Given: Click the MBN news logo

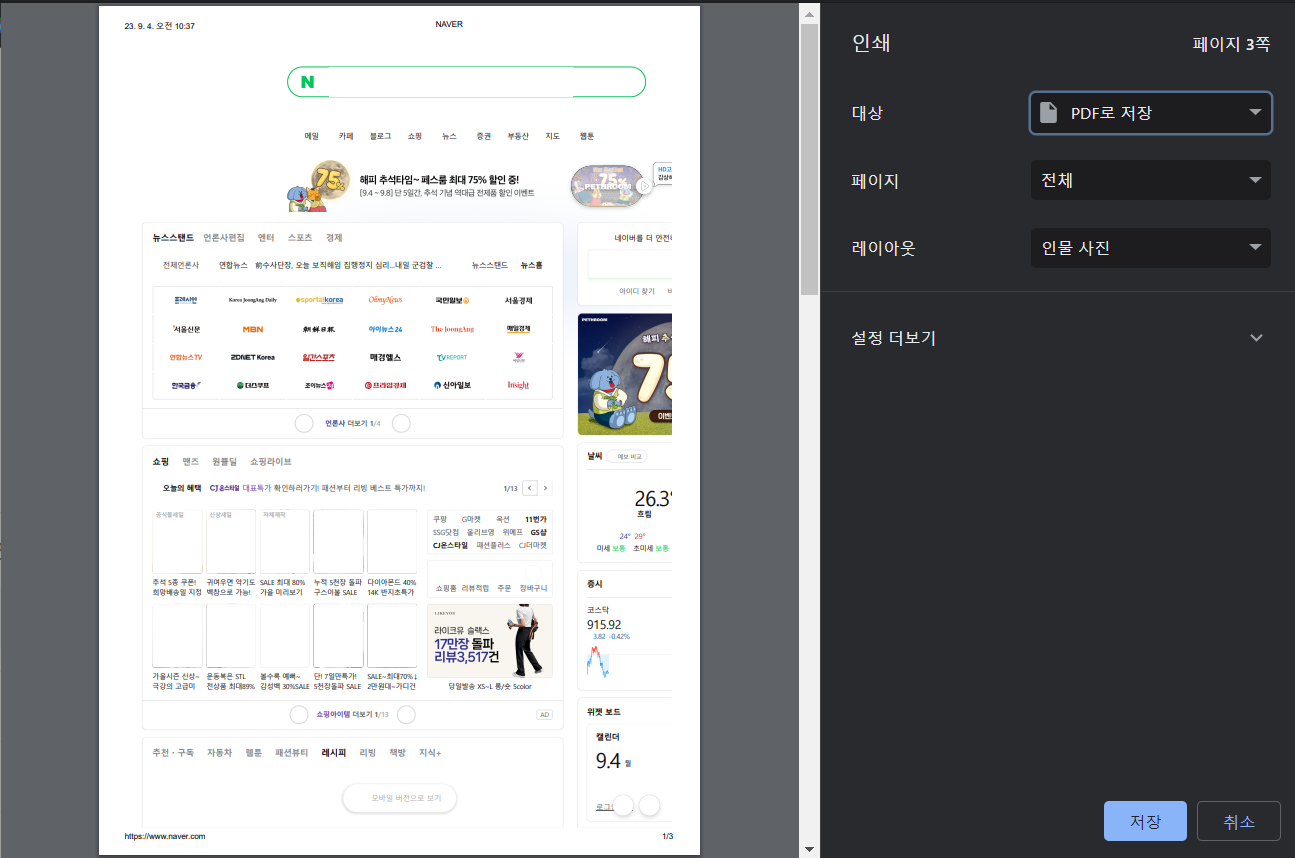Looking at the screenshot, I should 252,329.
